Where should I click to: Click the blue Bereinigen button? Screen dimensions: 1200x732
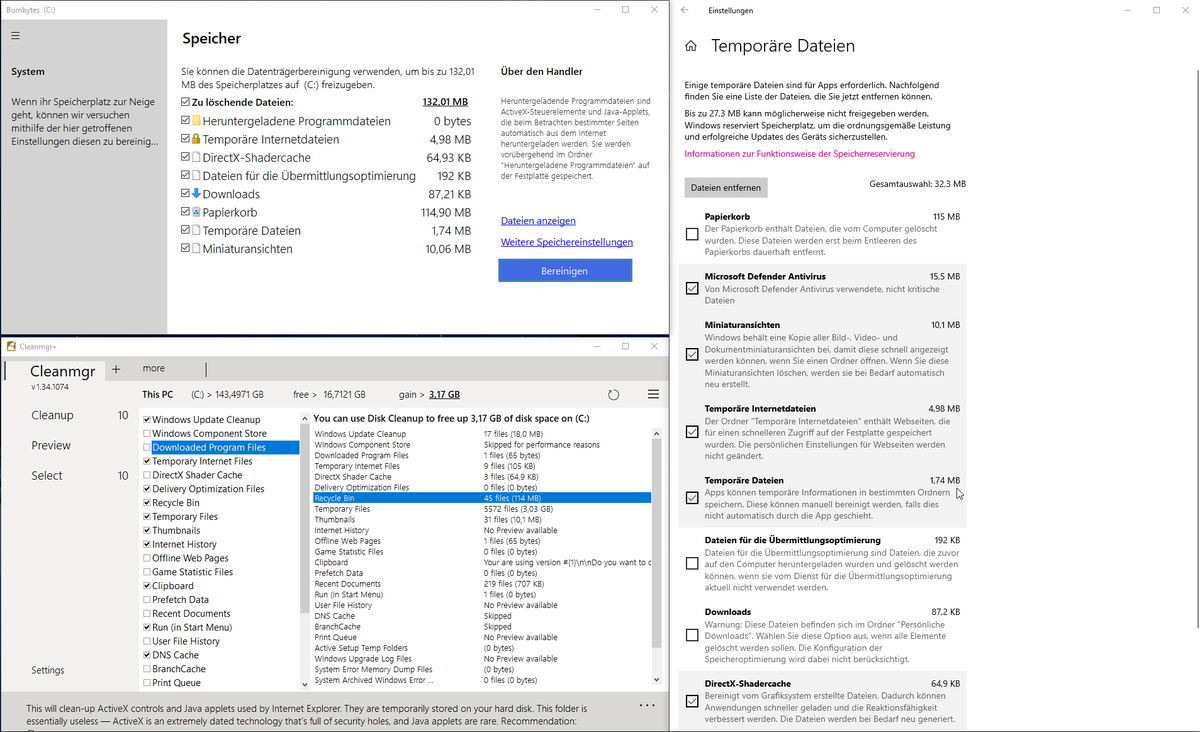(565, 270)
